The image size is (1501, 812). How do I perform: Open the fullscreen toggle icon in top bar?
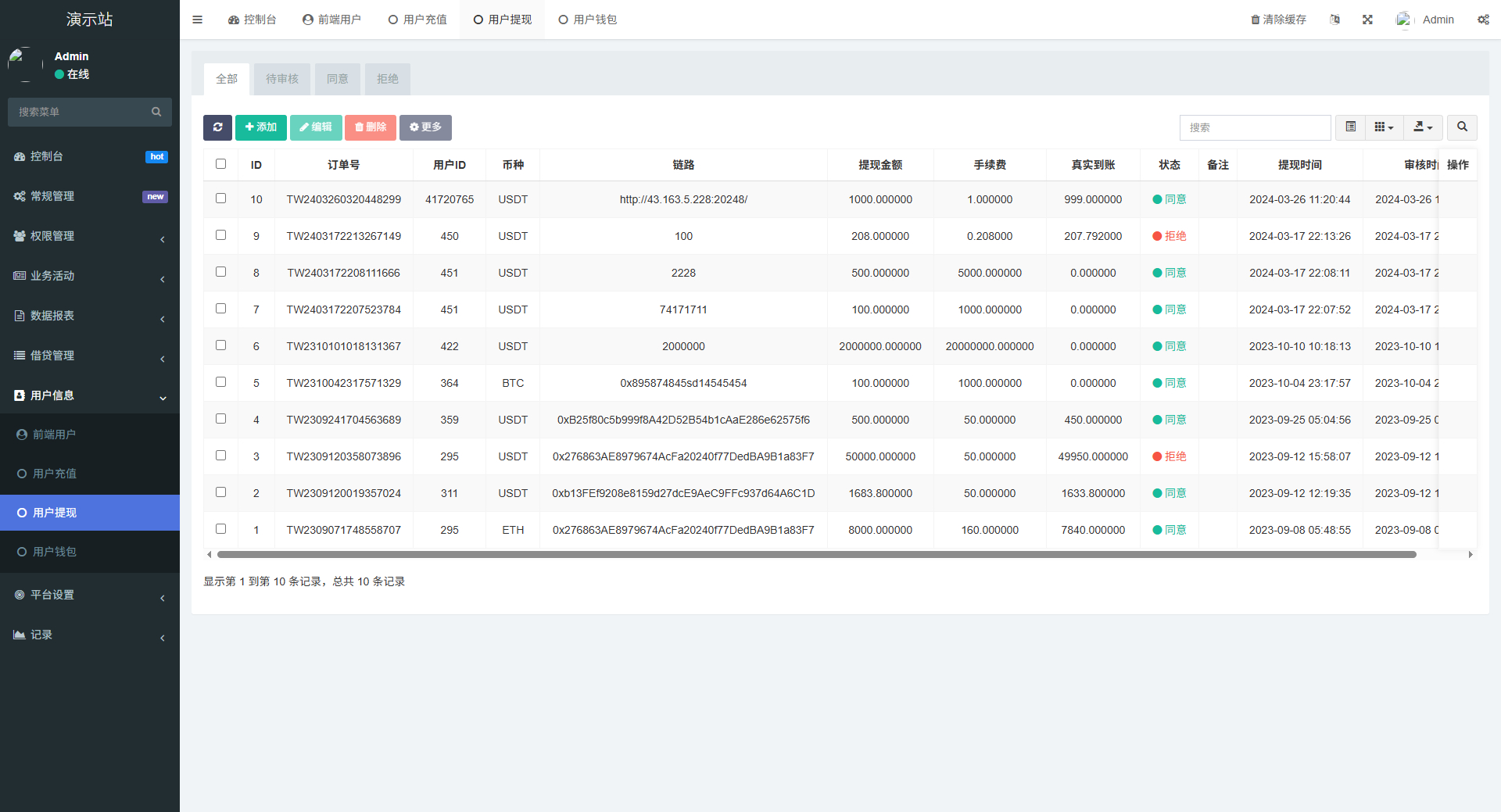click(x=1367, y=19)
